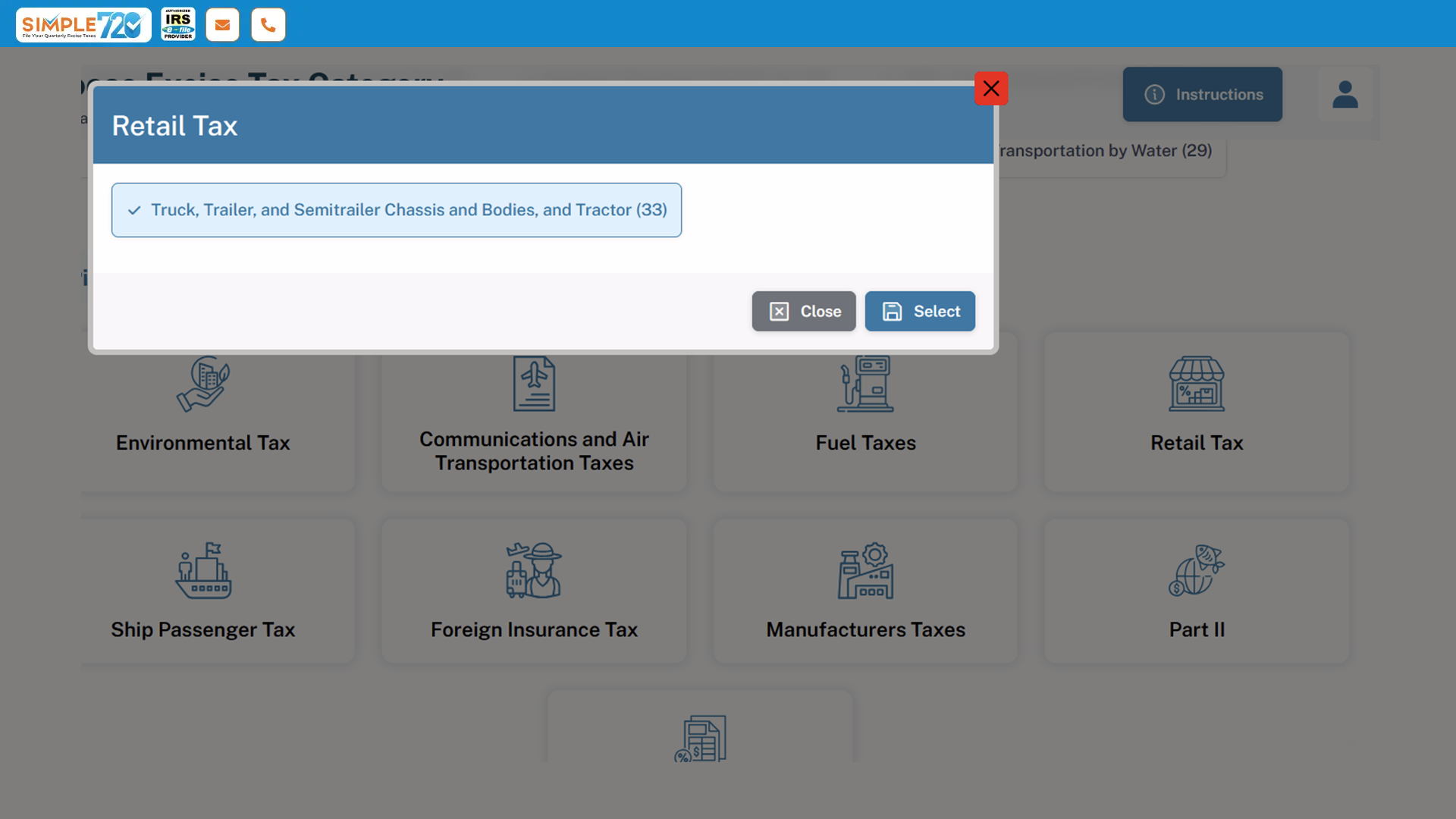This screenshot has height=819, width=1456.
Task: Click the Retail Tax store icon
Action: (1197, 384)
